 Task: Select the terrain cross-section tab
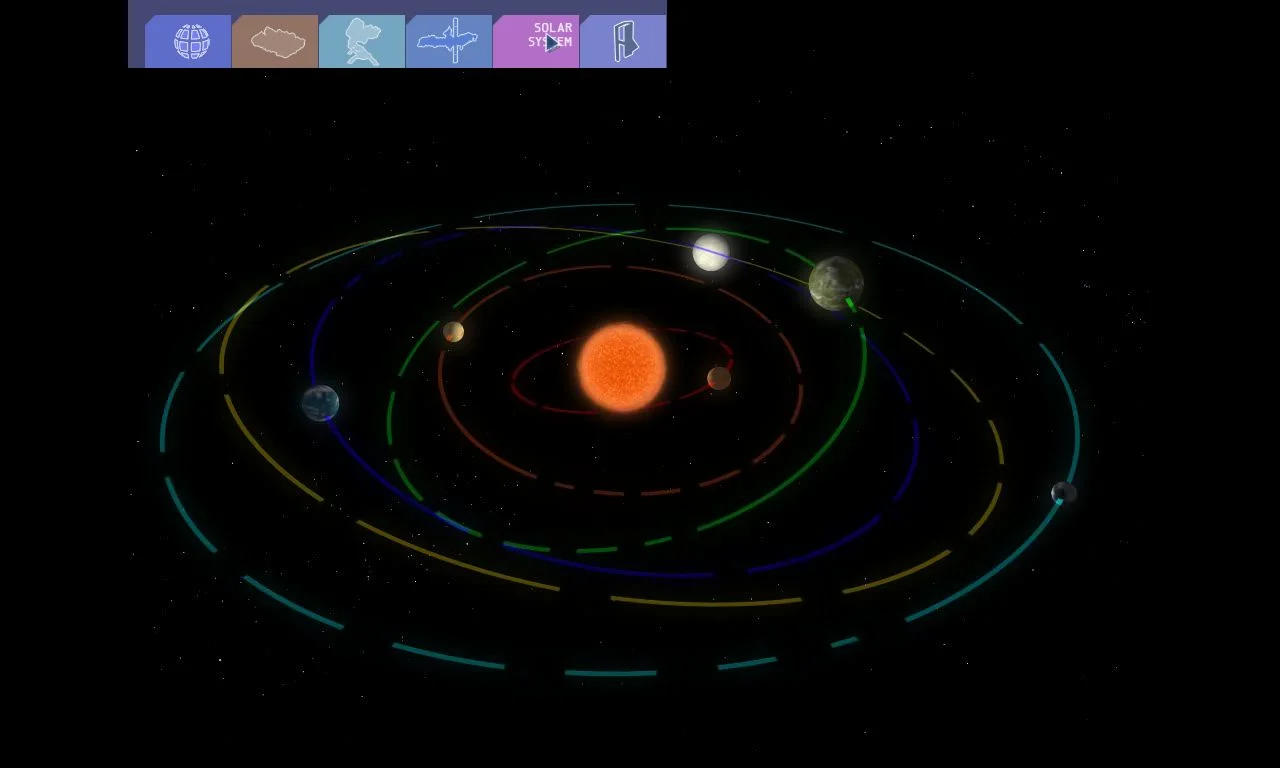[x=449, y=42]
